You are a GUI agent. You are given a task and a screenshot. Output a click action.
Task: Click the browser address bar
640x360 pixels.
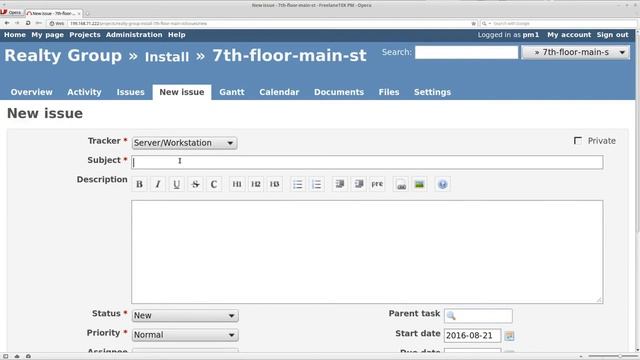pyautogui.click(x=269, y=23)
